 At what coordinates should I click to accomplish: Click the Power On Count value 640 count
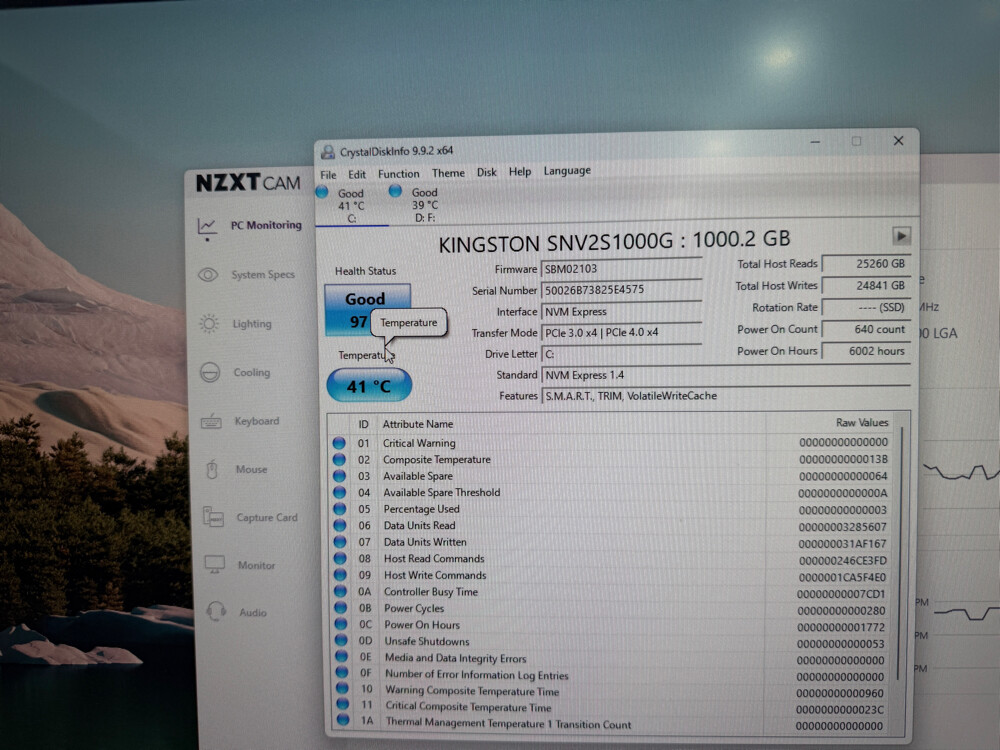tap(866, 329)
